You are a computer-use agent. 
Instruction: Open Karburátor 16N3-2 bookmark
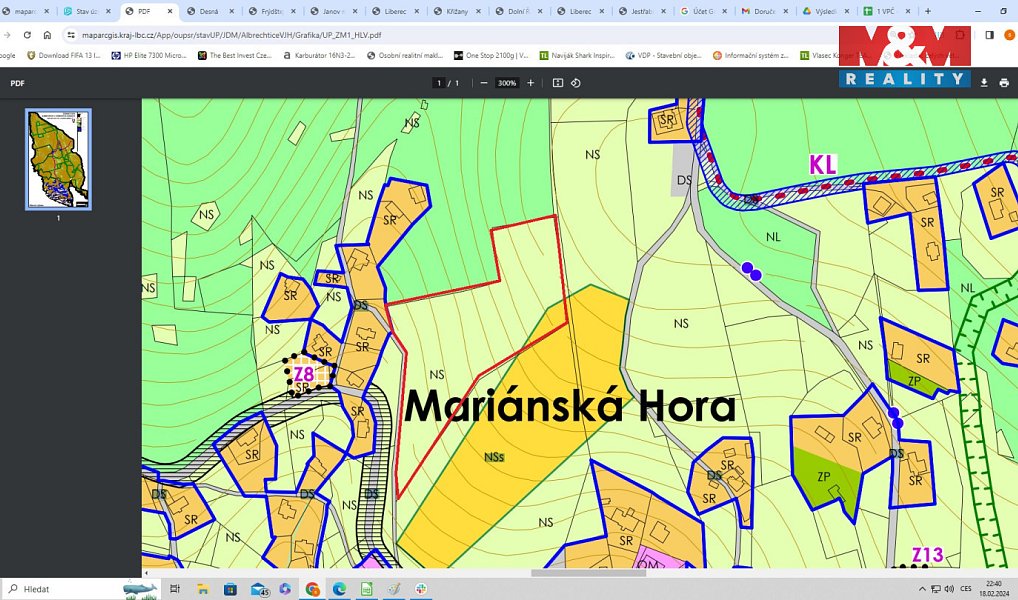pyautogui.click(x=319, y=56)
